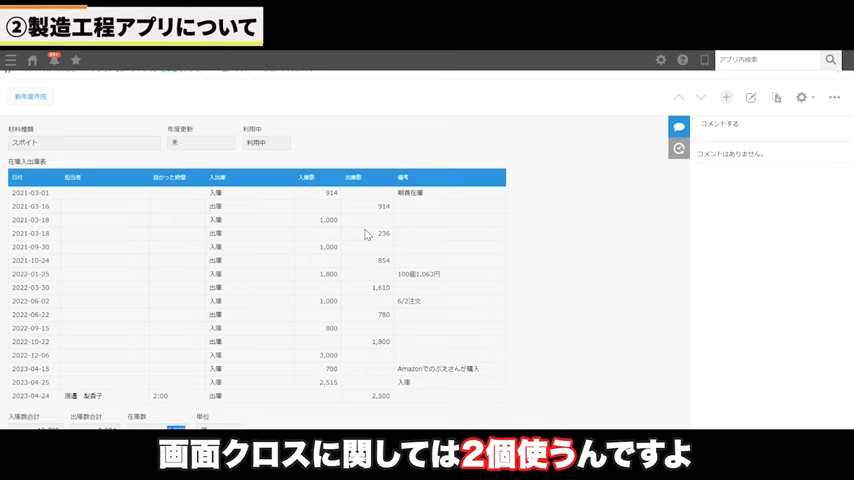The image size is (854, 480).
Task: Focus the app search field
Action: click(767, 60)
